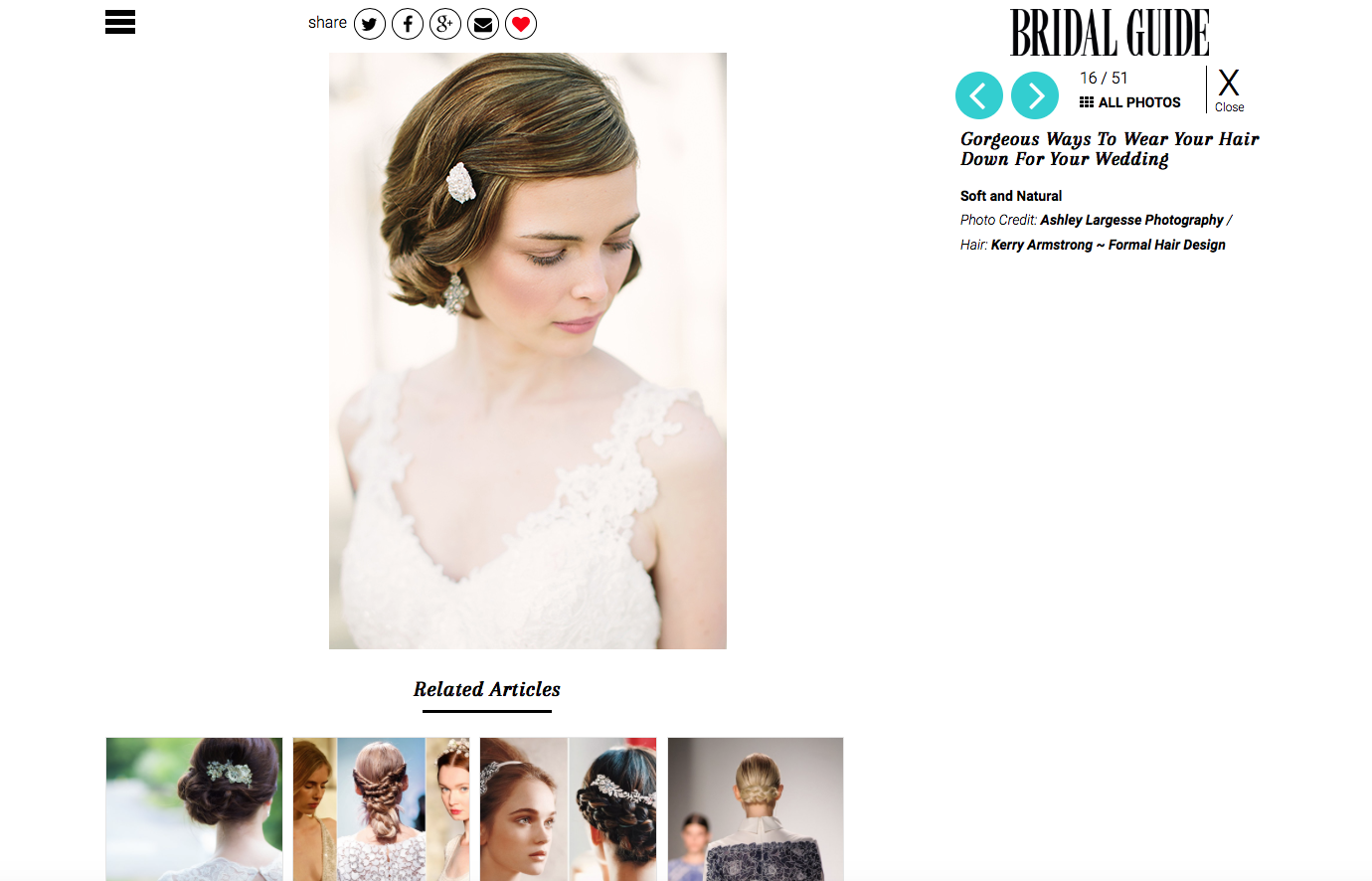Open the hamburger navigation menu
Viewport: 1372px width, 881px height.
(120, 22)
